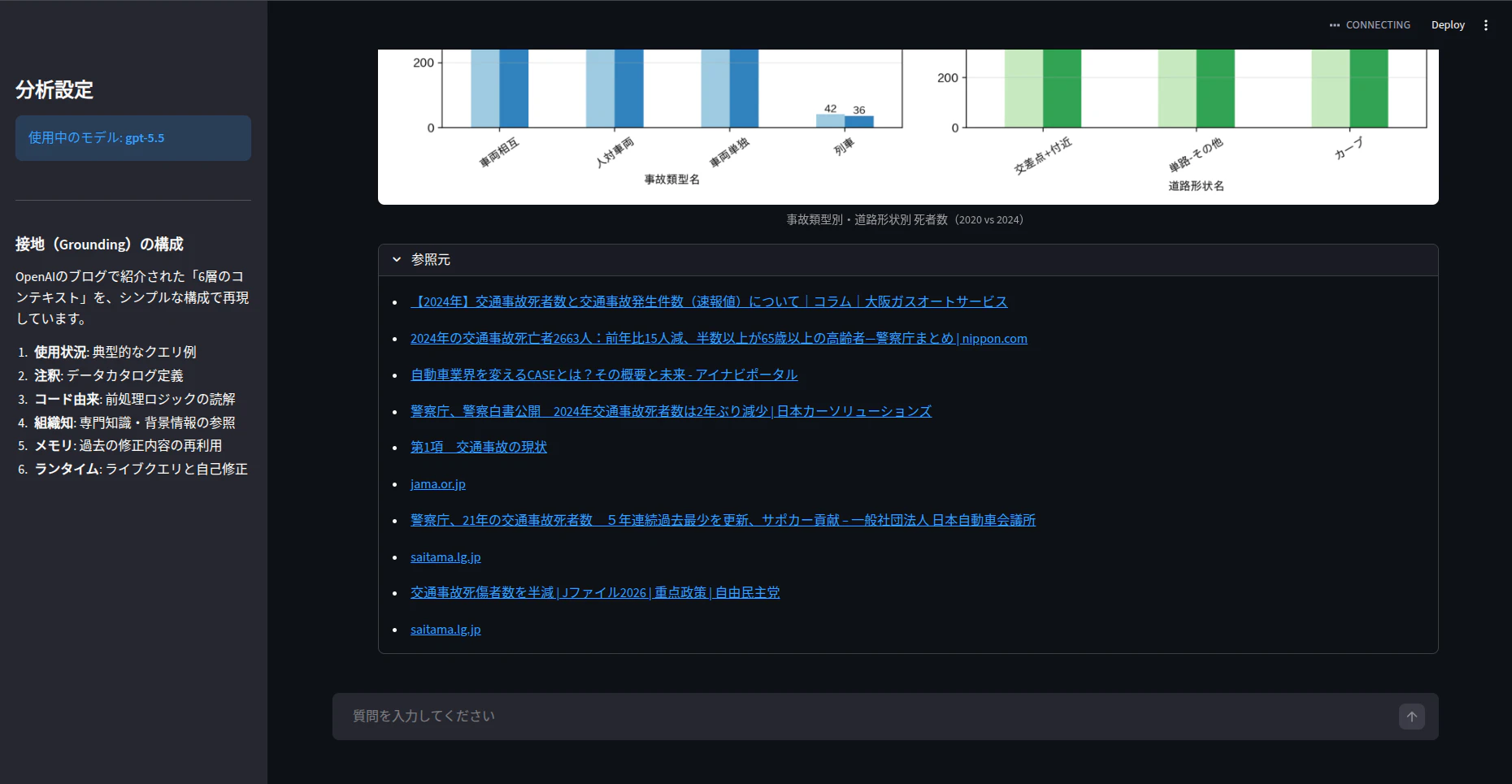Click the CONNECTING status indicator

coord(1370,25)
